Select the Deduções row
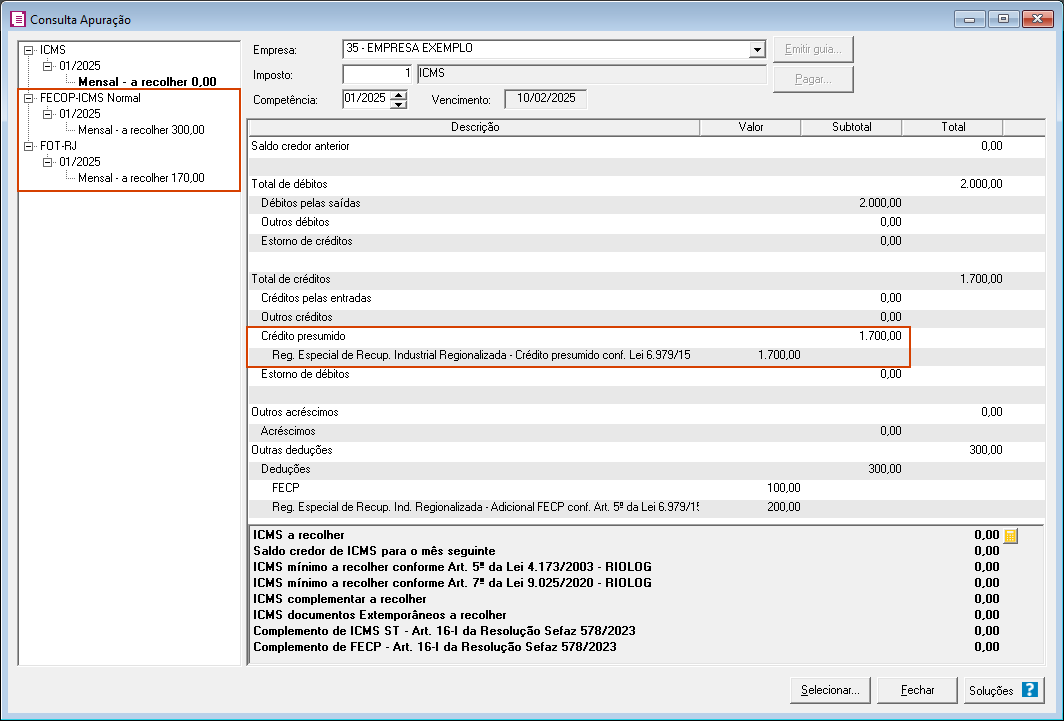The width and height of the screenshot is (1064, 721). [x=647, y=469]
